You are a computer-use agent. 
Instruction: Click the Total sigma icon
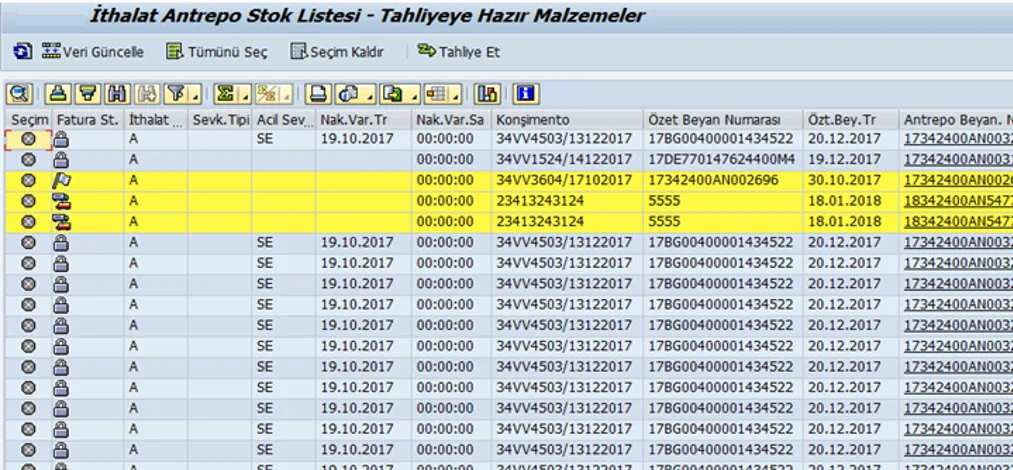[x=225, y=94]
